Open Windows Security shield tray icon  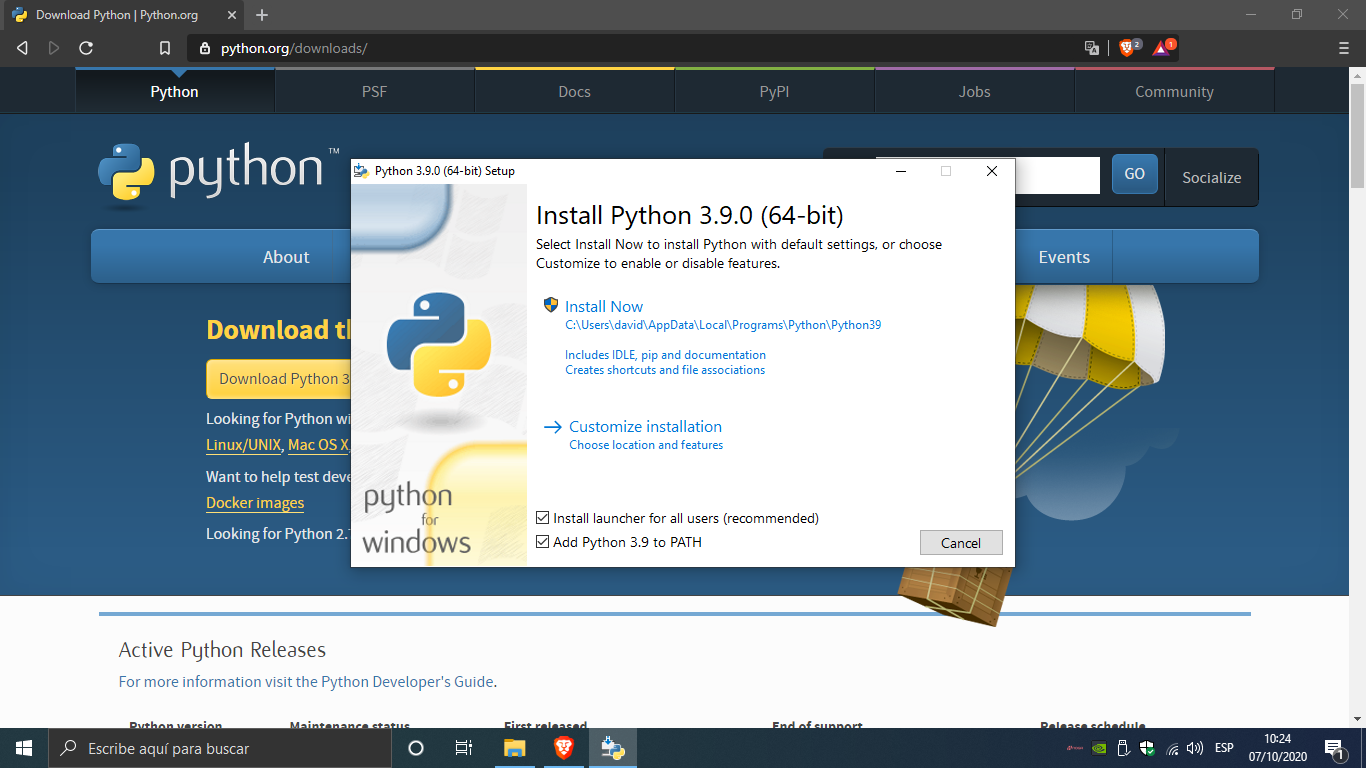click(x=1147, y=748)
